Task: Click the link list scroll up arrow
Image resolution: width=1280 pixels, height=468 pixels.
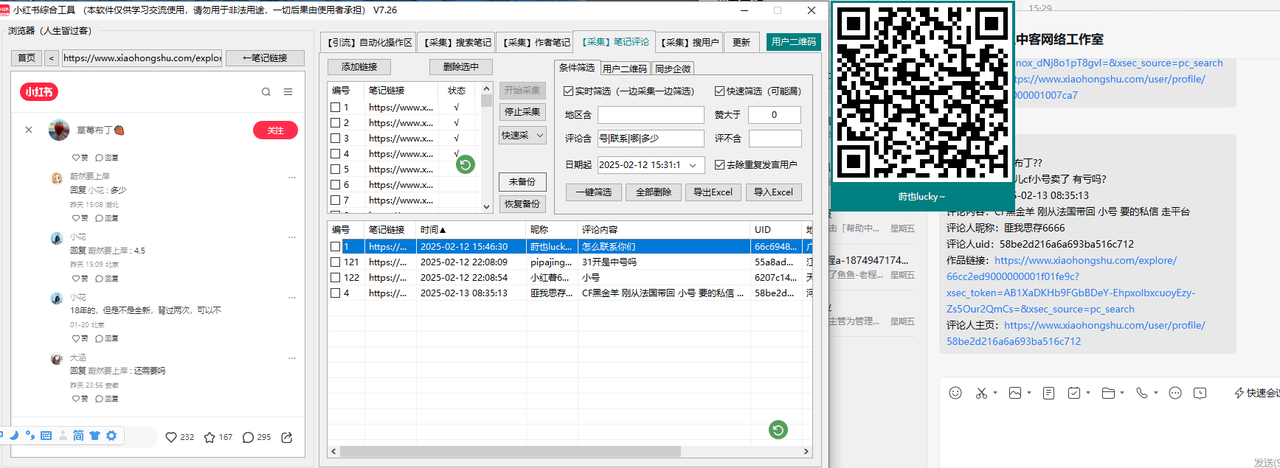Action: coord(487,90)
